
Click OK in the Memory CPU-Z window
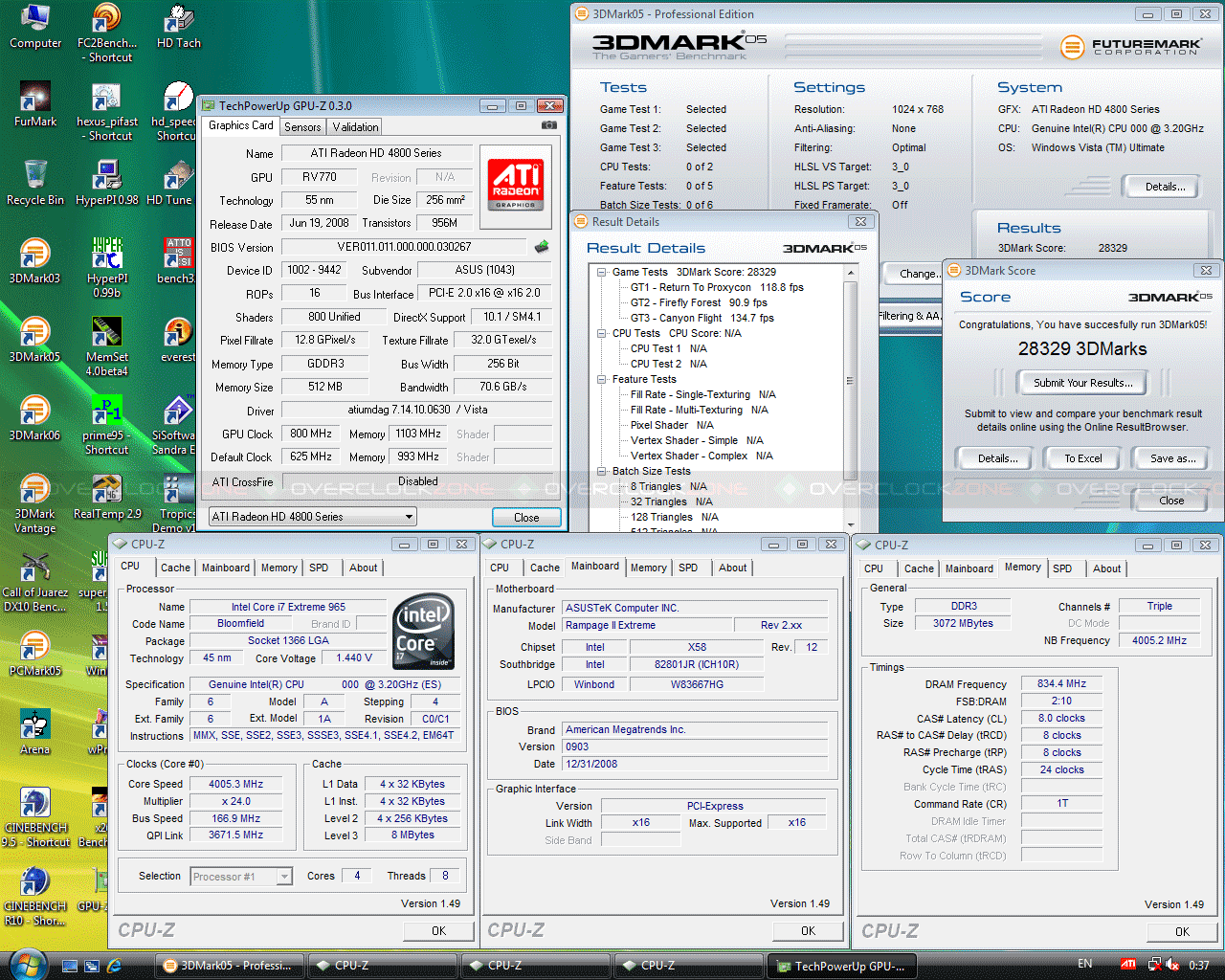[x=1182, y=931]
